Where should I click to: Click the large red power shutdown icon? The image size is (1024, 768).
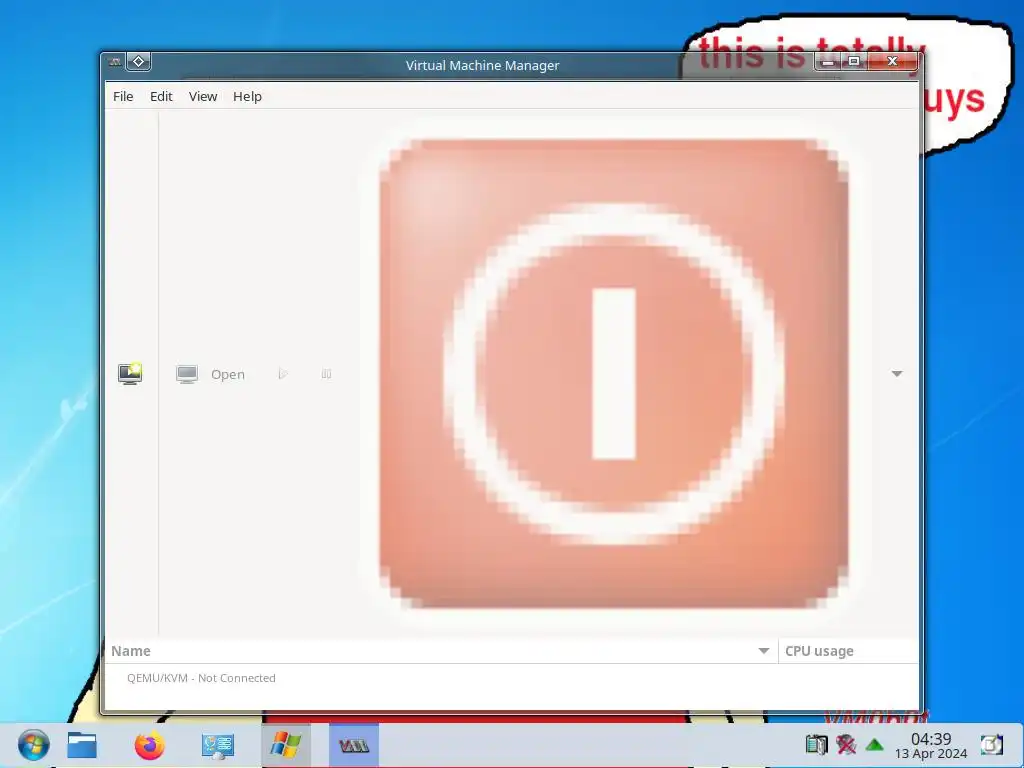[x=613, y=374]
